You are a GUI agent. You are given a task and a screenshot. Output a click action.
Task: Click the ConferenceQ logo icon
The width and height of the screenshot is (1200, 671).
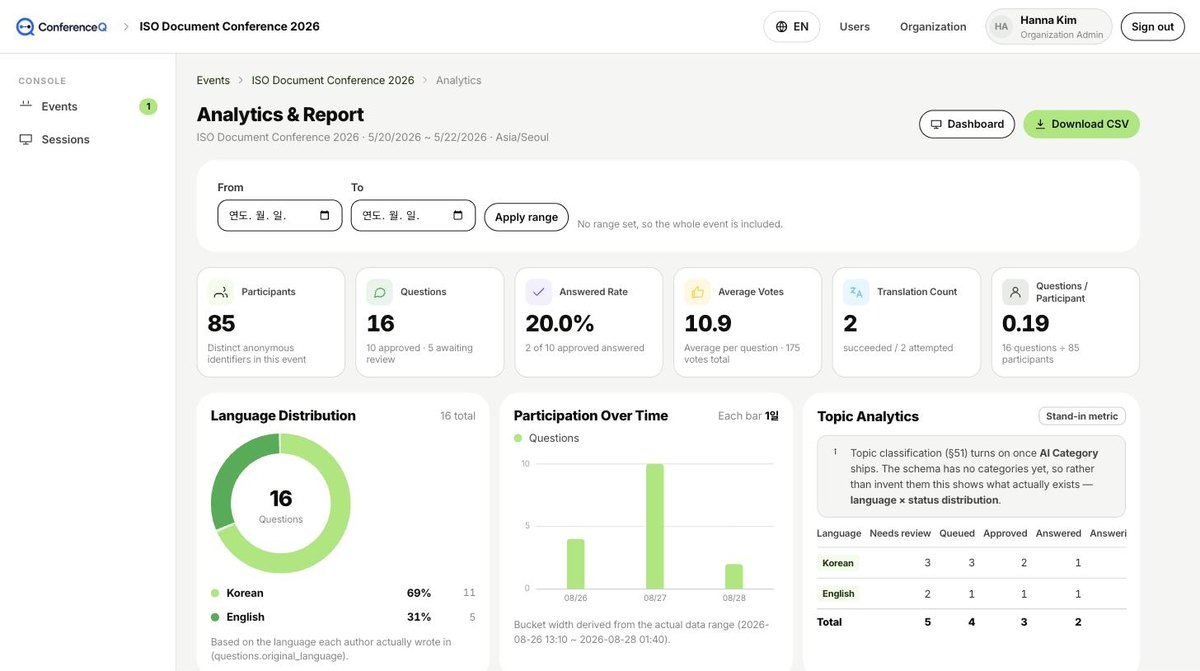click(25, 27)
